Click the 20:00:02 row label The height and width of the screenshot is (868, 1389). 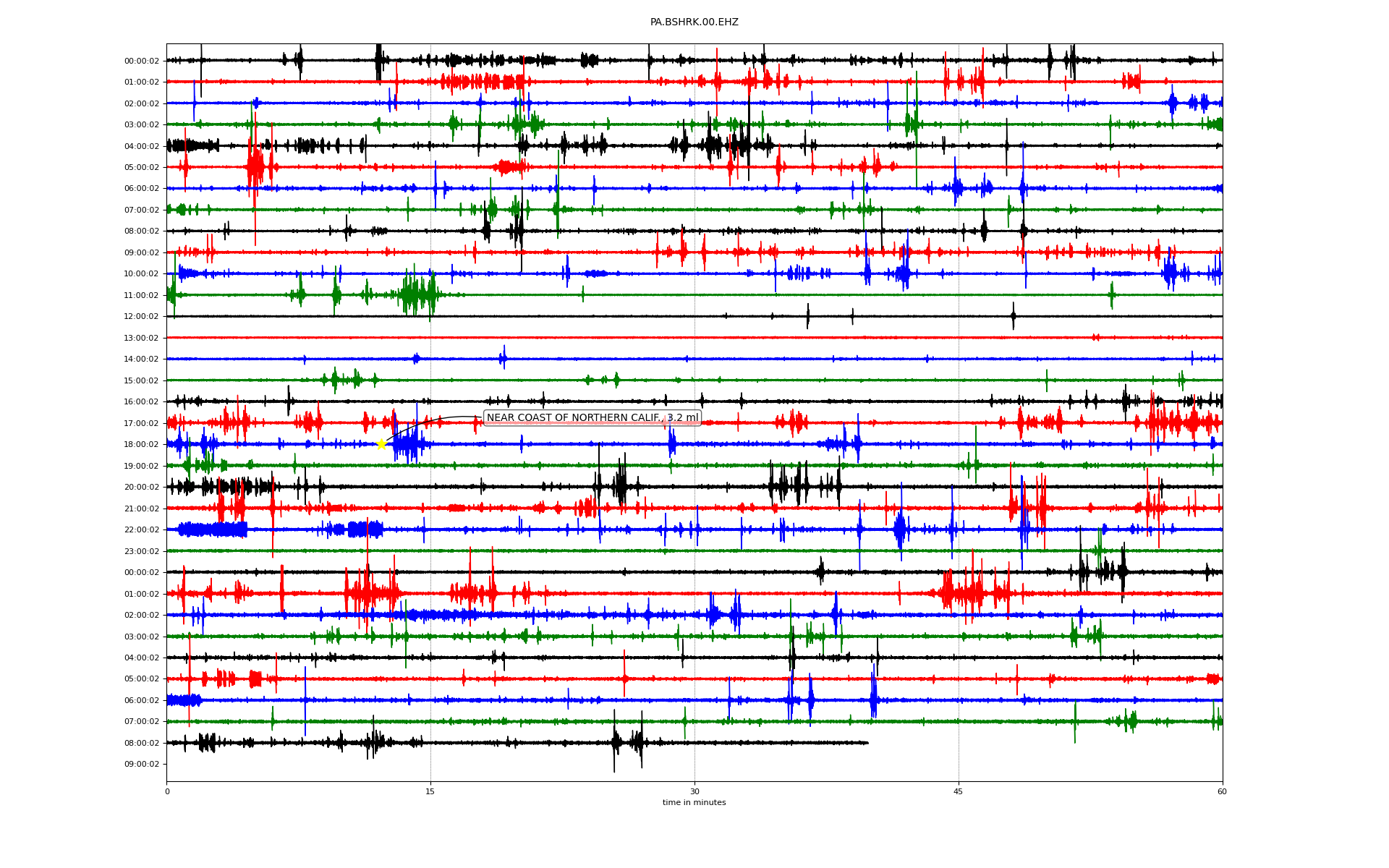[x=142, y=487]
